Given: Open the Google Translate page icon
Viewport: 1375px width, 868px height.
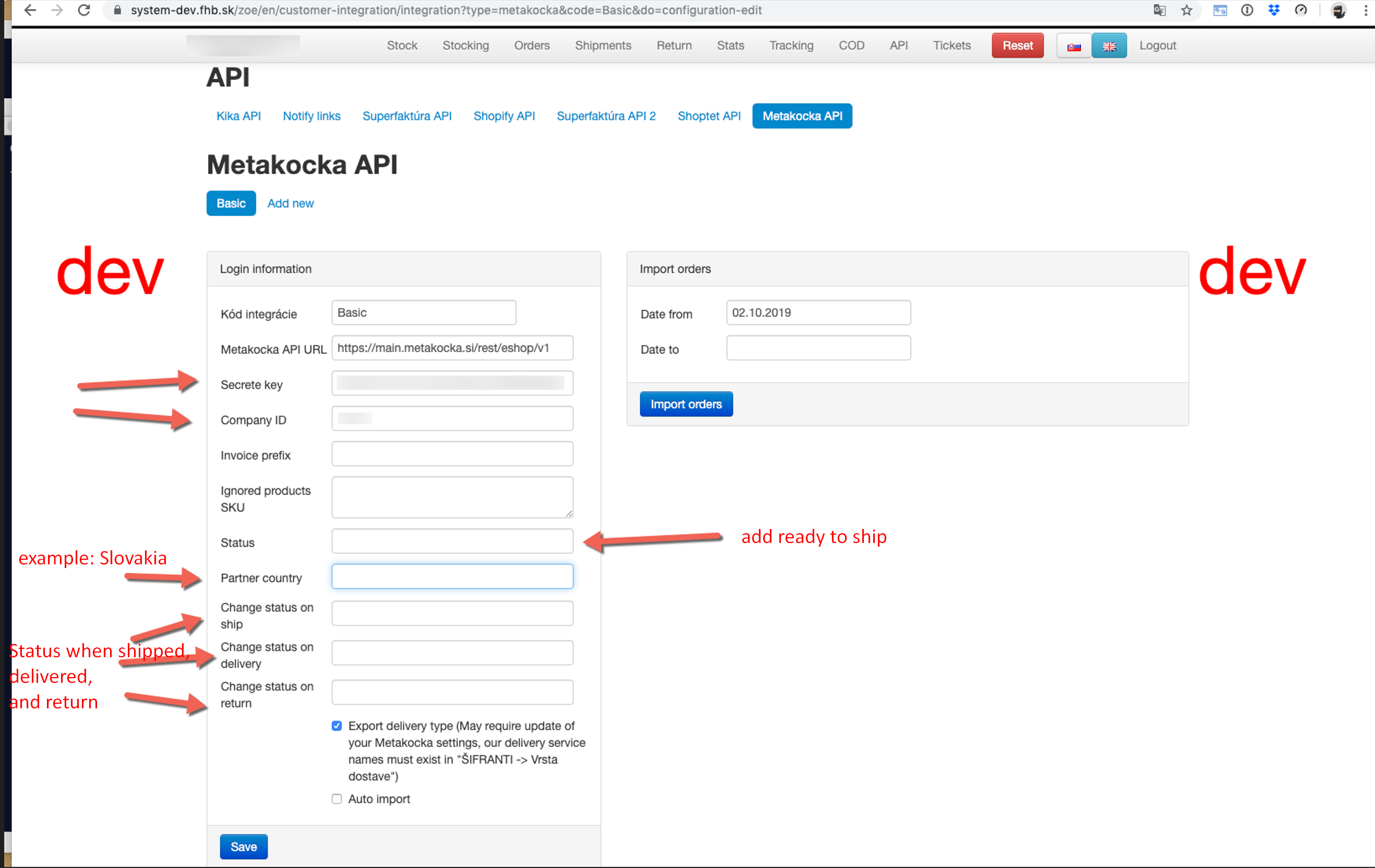Looking at the screenshot, I should coord(1159,10).
